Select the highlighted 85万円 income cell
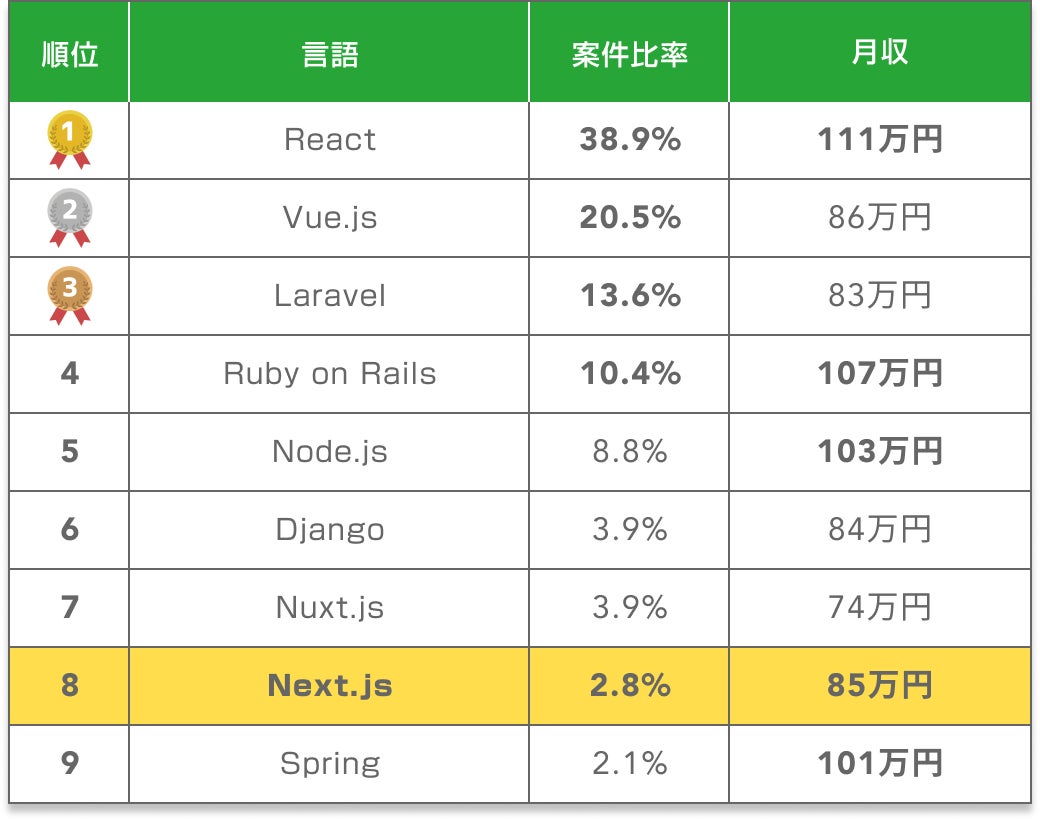 880,686
